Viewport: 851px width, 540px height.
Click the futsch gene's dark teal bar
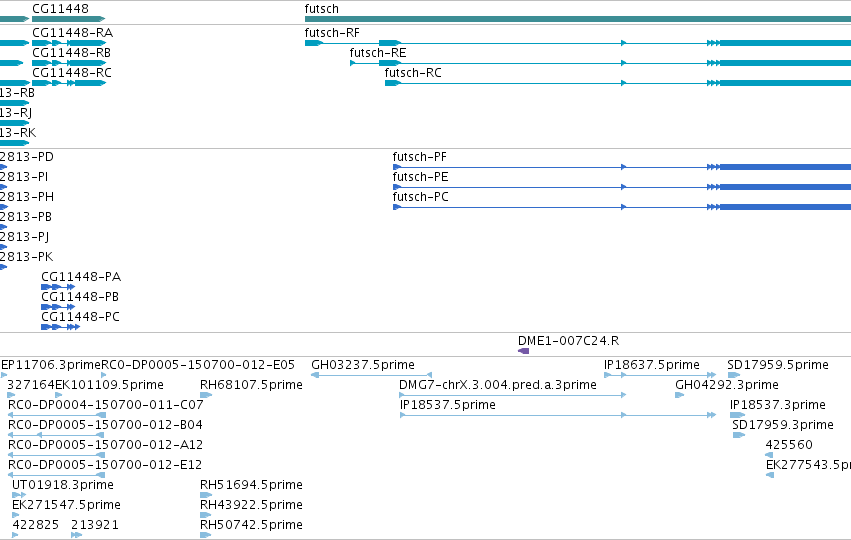coord(577,19)
